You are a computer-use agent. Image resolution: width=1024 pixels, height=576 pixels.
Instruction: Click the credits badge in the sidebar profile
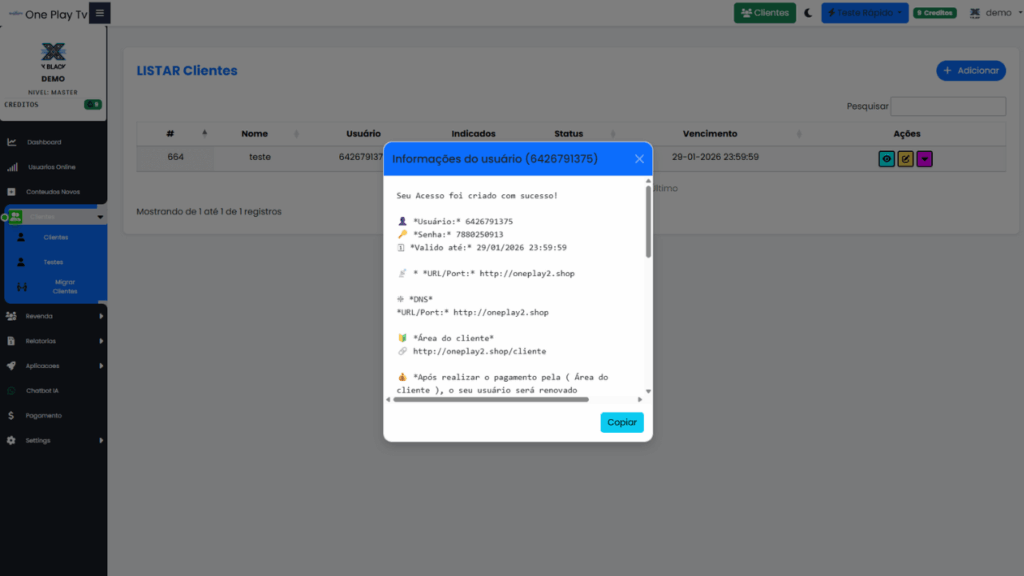coord(93,104)
